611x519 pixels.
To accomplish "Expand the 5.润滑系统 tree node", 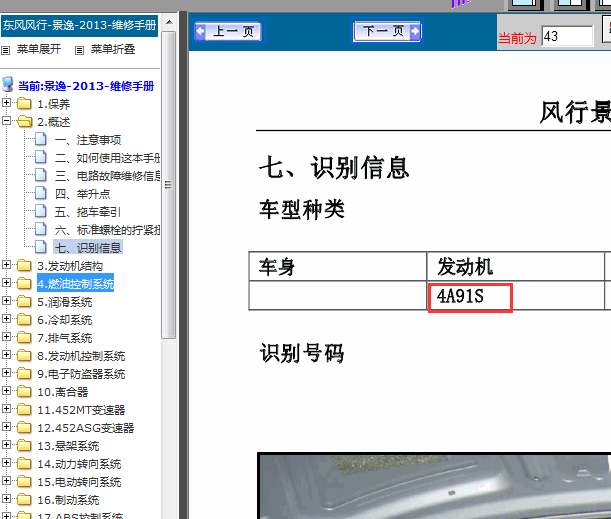I will coord(6,300).
